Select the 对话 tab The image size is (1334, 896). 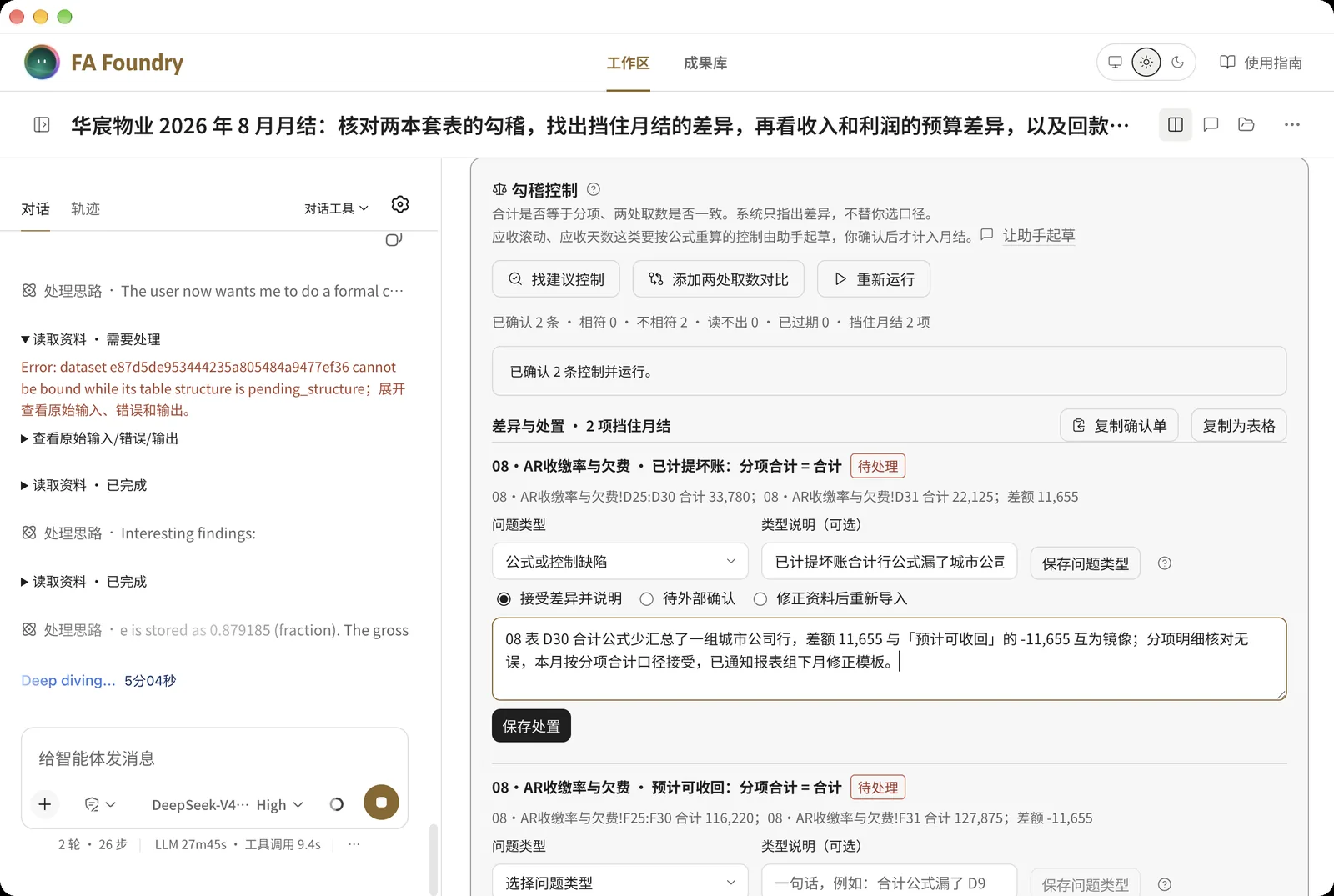click(x=35, y=209)
